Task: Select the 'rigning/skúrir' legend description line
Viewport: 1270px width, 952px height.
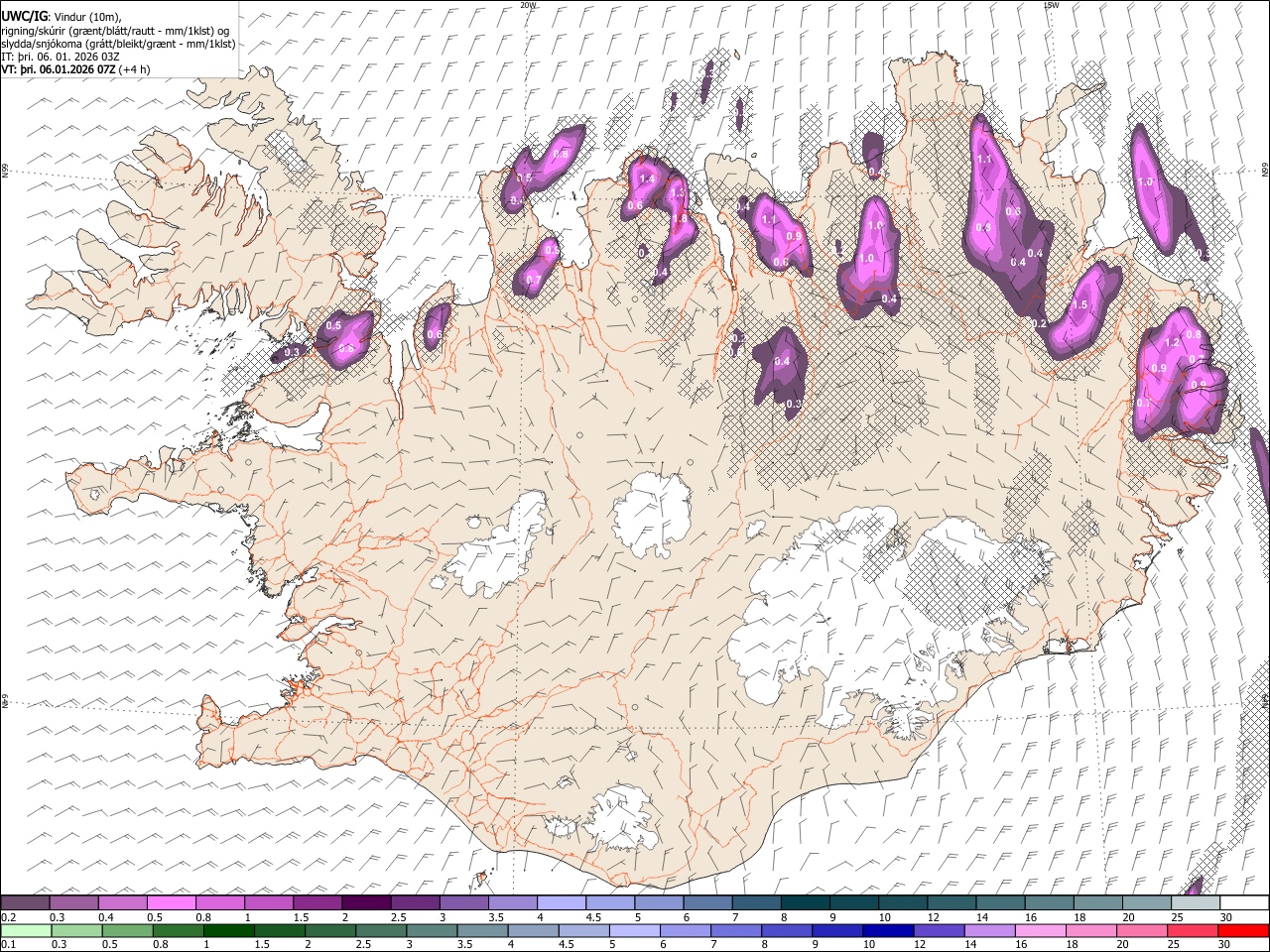Action: [x=116, y=31]
